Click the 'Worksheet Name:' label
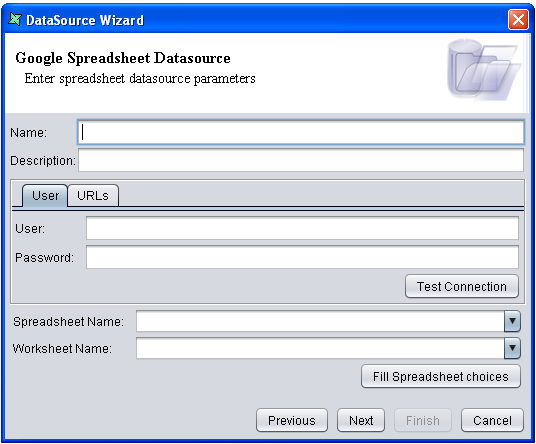536x444 pixels. (62, 349)
